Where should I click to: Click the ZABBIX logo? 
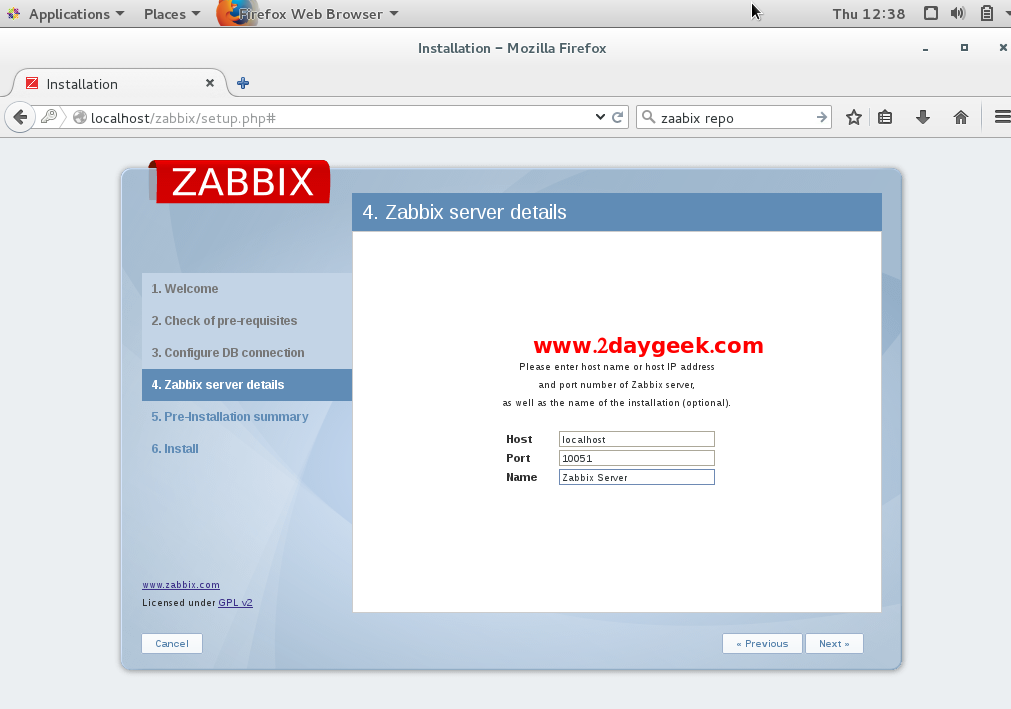point(240,182)
